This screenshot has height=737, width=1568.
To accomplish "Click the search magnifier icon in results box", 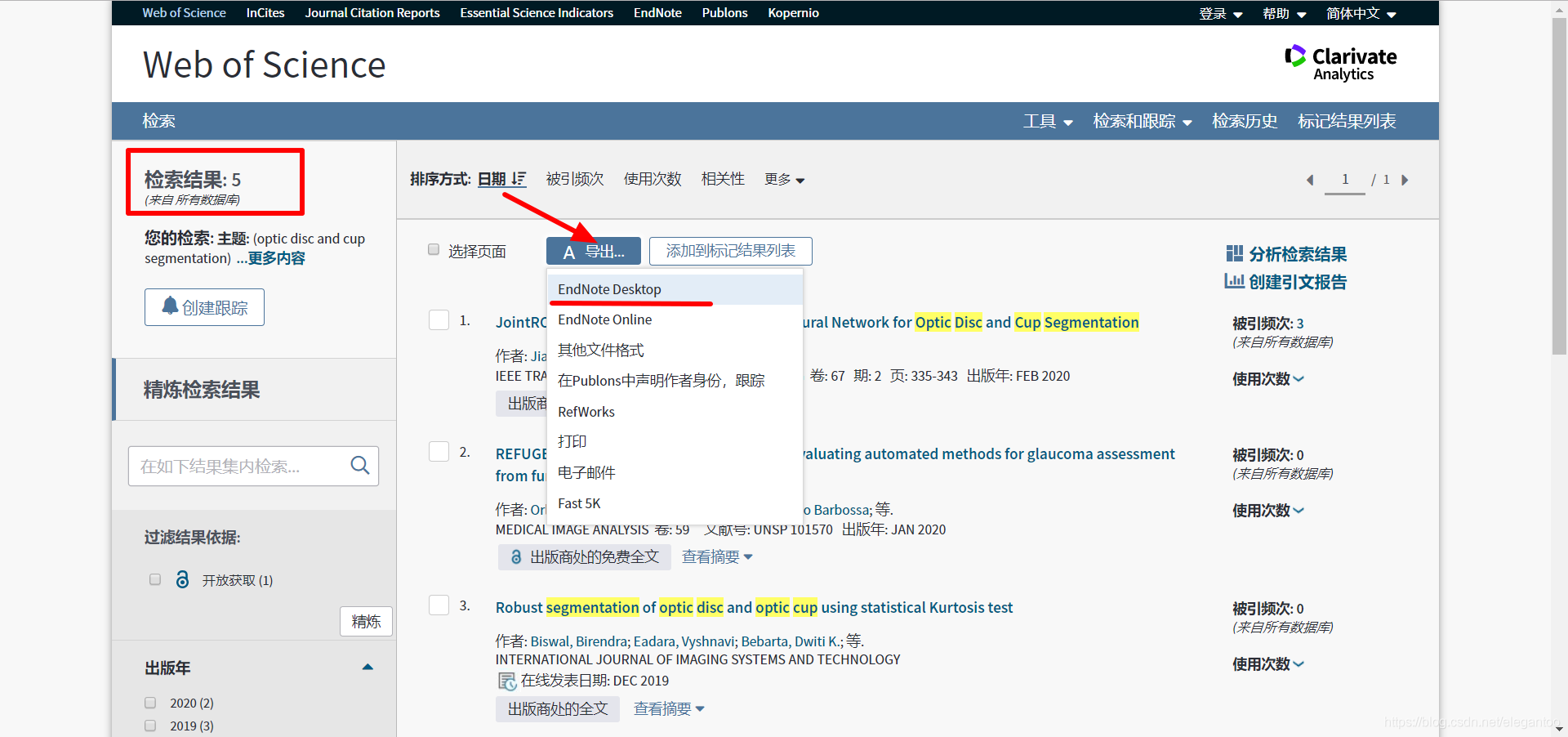I will pyautogui.click(x=359, y=465).
